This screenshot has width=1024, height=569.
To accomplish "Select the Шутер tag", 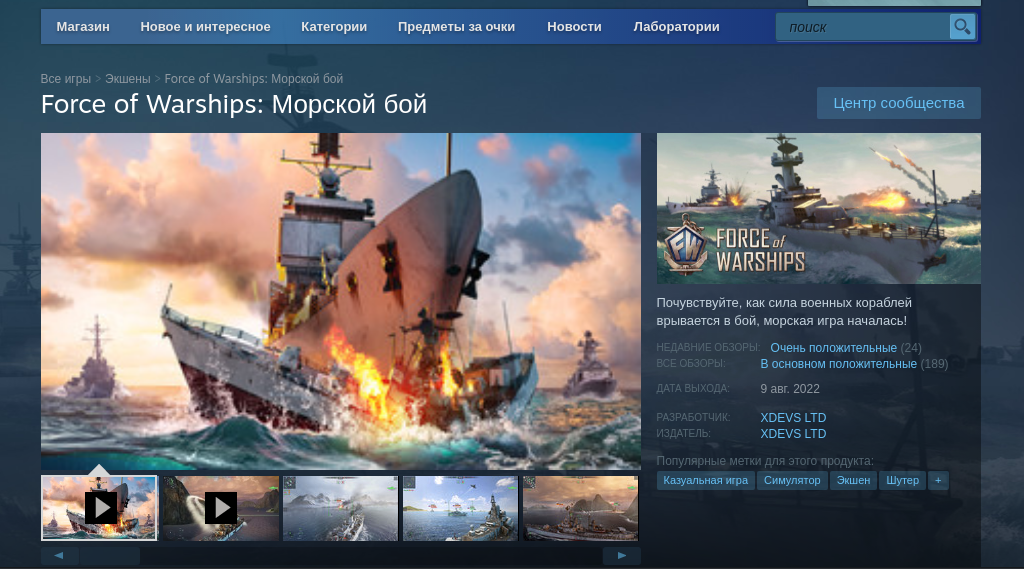I will (x=902, y=480).
